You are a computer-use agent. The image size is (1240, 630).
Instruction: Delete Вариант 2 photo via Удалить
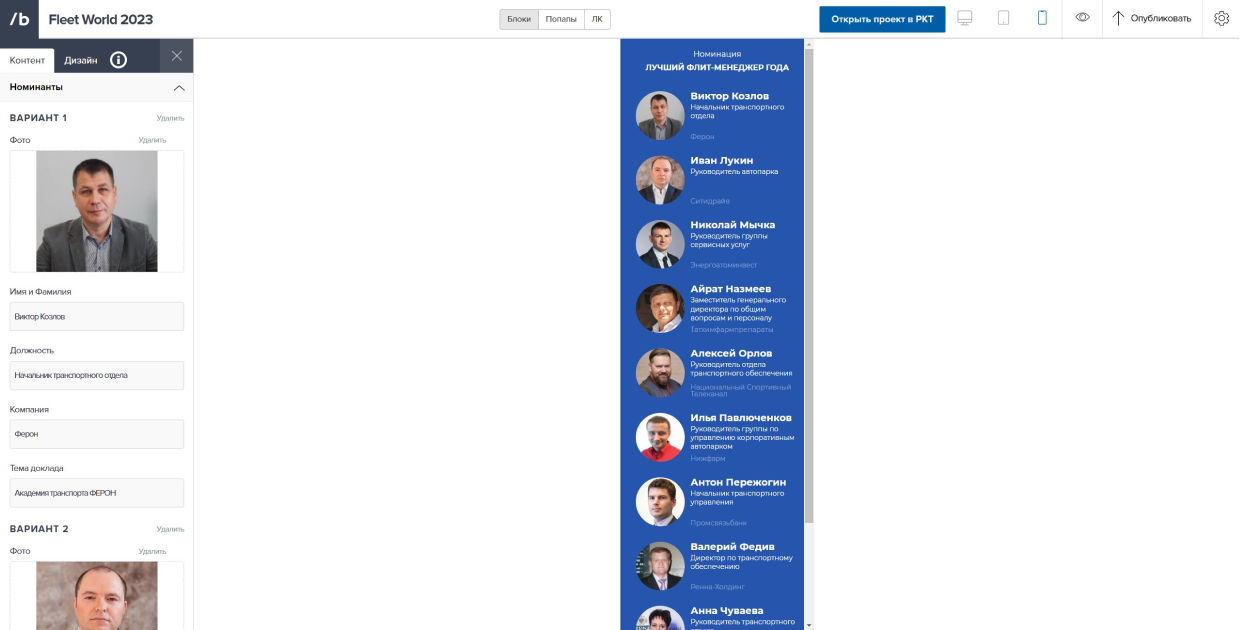152,551
